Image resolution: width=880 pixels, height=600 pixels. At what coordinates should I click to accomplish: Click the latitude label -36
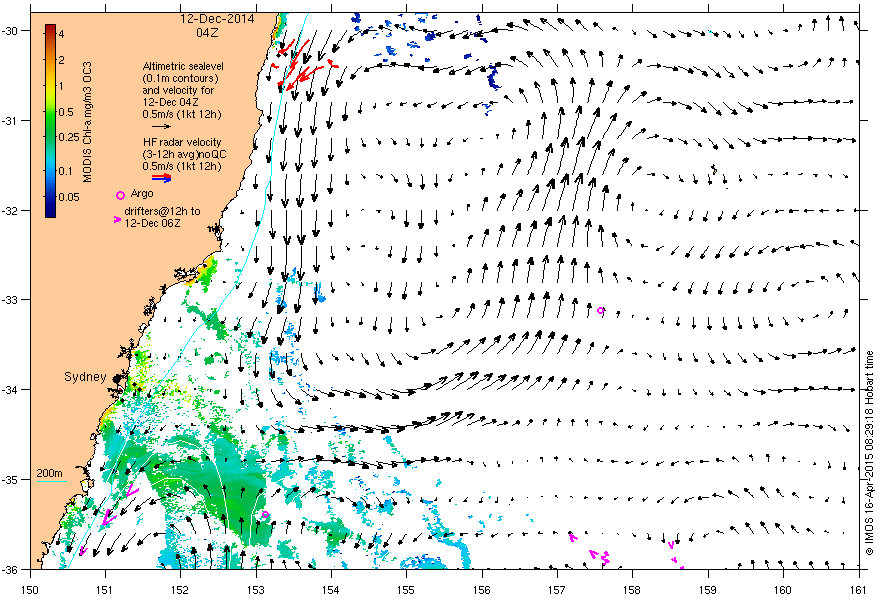pos(10,569)
